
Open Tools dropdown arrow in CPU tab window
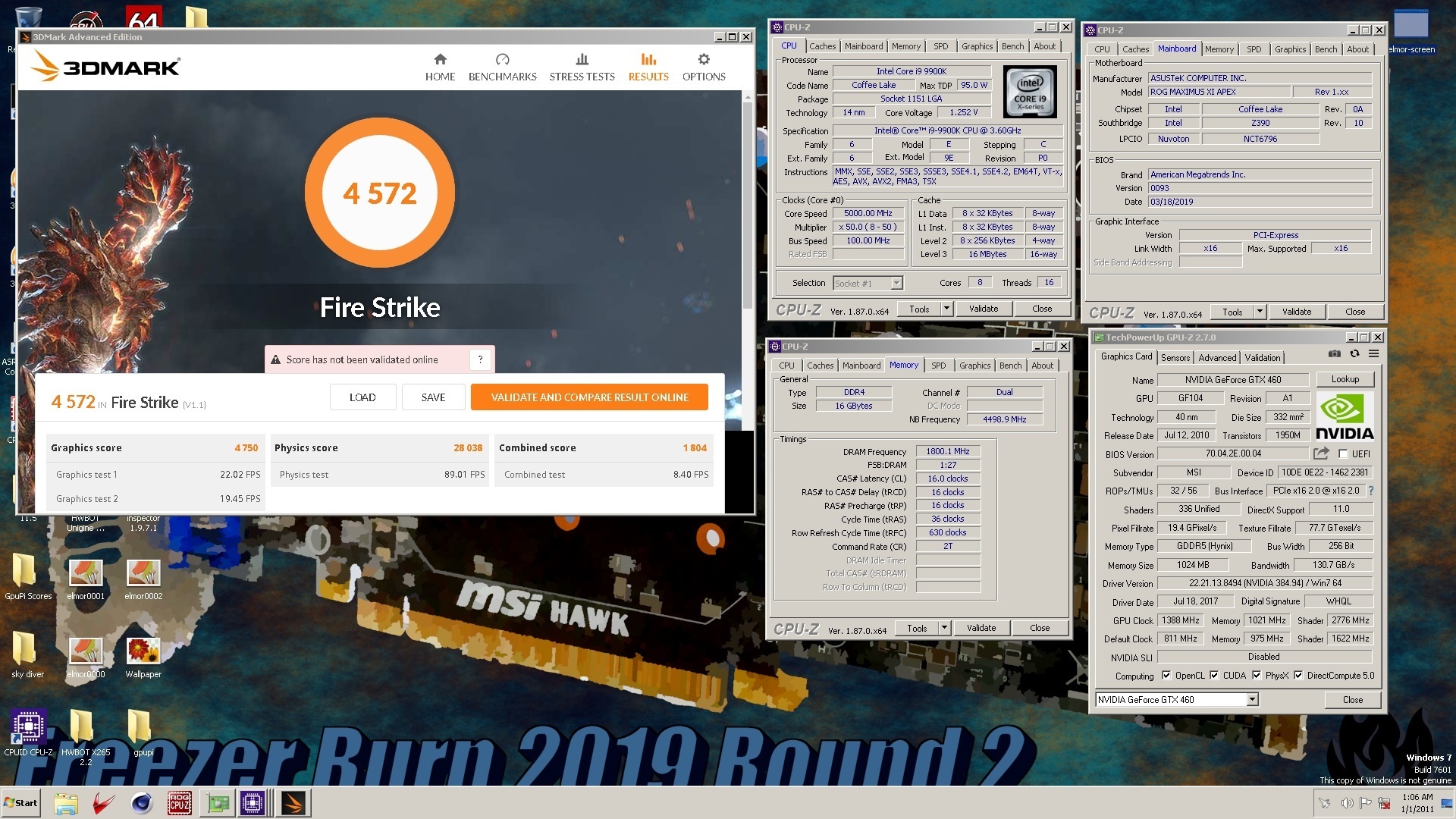(946, 309)
